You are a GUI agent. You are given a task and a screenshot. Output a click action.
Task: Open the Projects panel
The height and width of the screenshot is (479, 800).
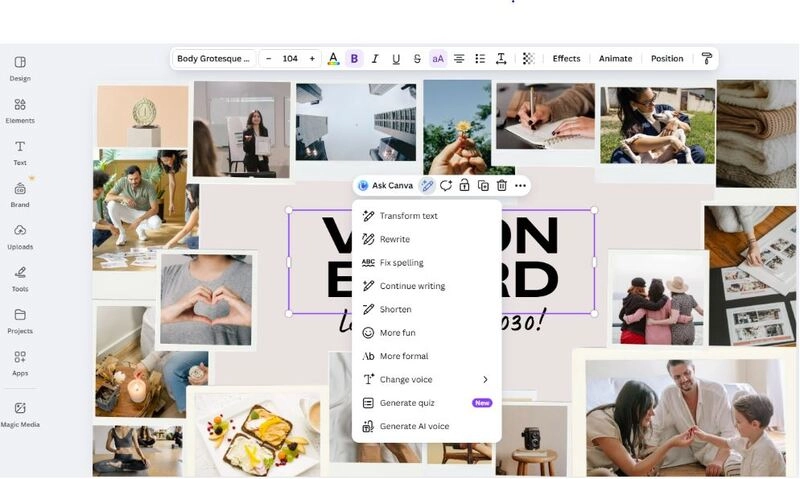click(20, 321)
